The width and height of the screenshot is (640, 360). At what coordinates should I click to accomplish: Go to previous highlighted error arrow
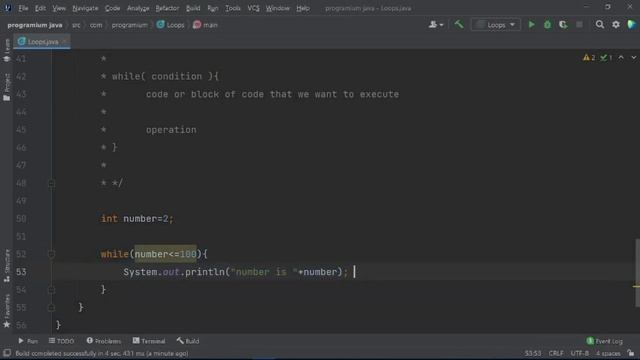click(x=621, y=58)
